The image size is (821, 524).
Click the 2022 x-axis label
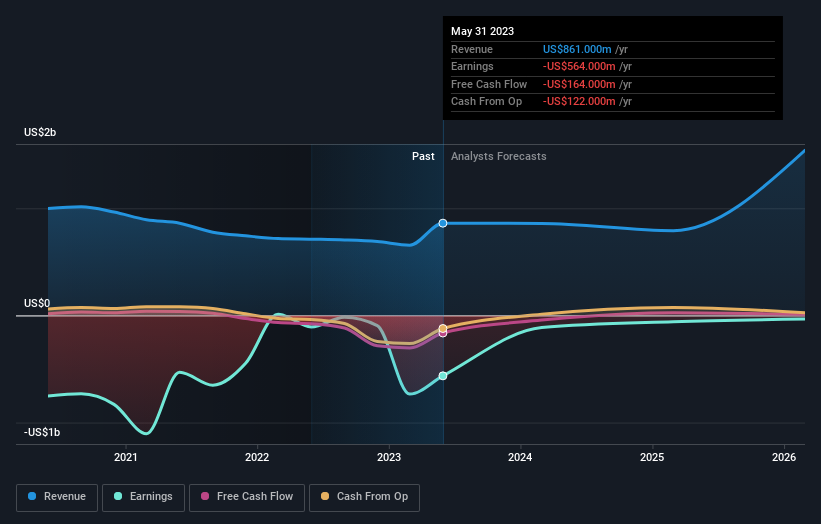tap(257, 458)
